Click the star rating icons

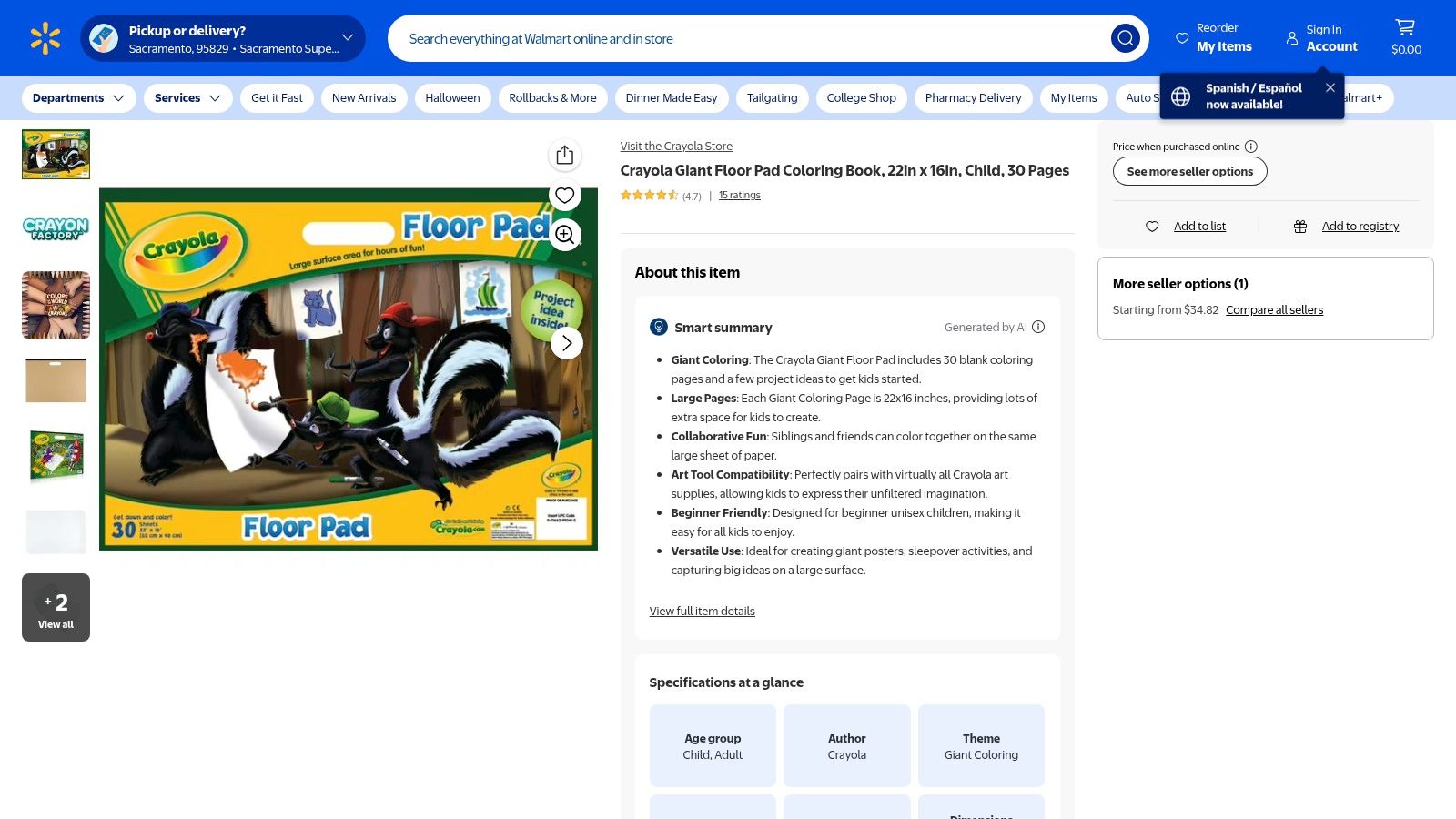pos(649,195)
